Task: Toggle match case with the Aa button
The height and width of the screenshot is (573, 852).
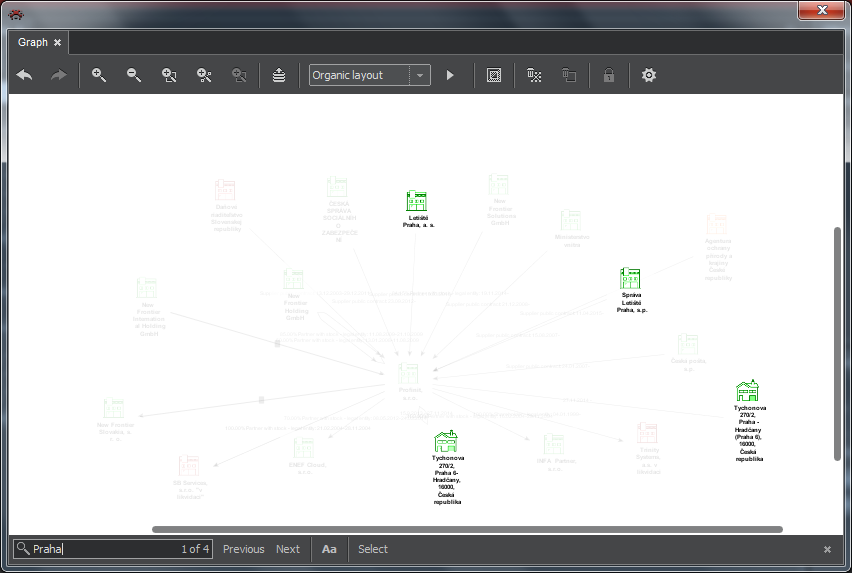Action: click(x=329, y=549)
